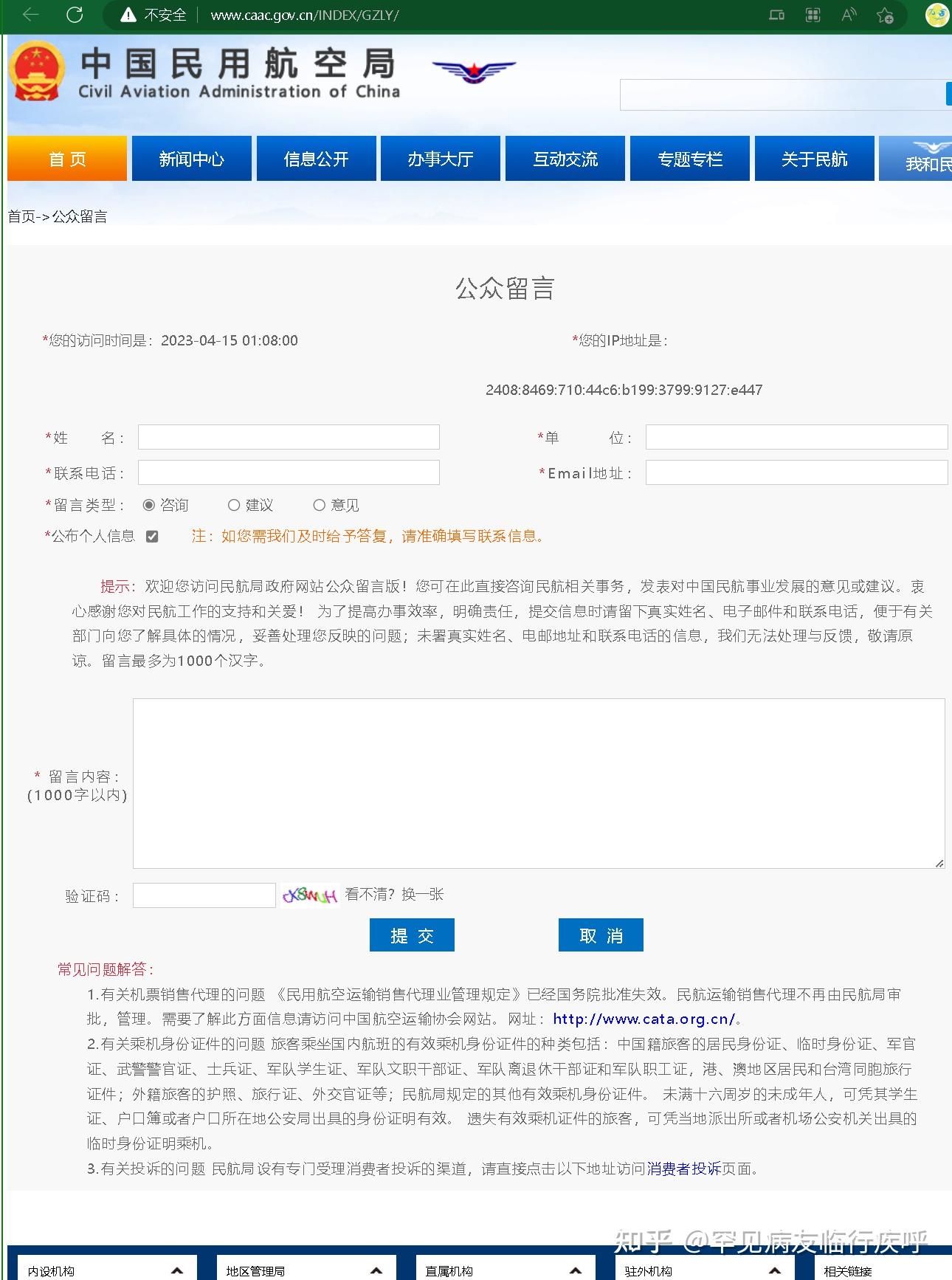This screenshot has height=1280, width=952.
Task: Refresh the captcha image
Action: 310,895
